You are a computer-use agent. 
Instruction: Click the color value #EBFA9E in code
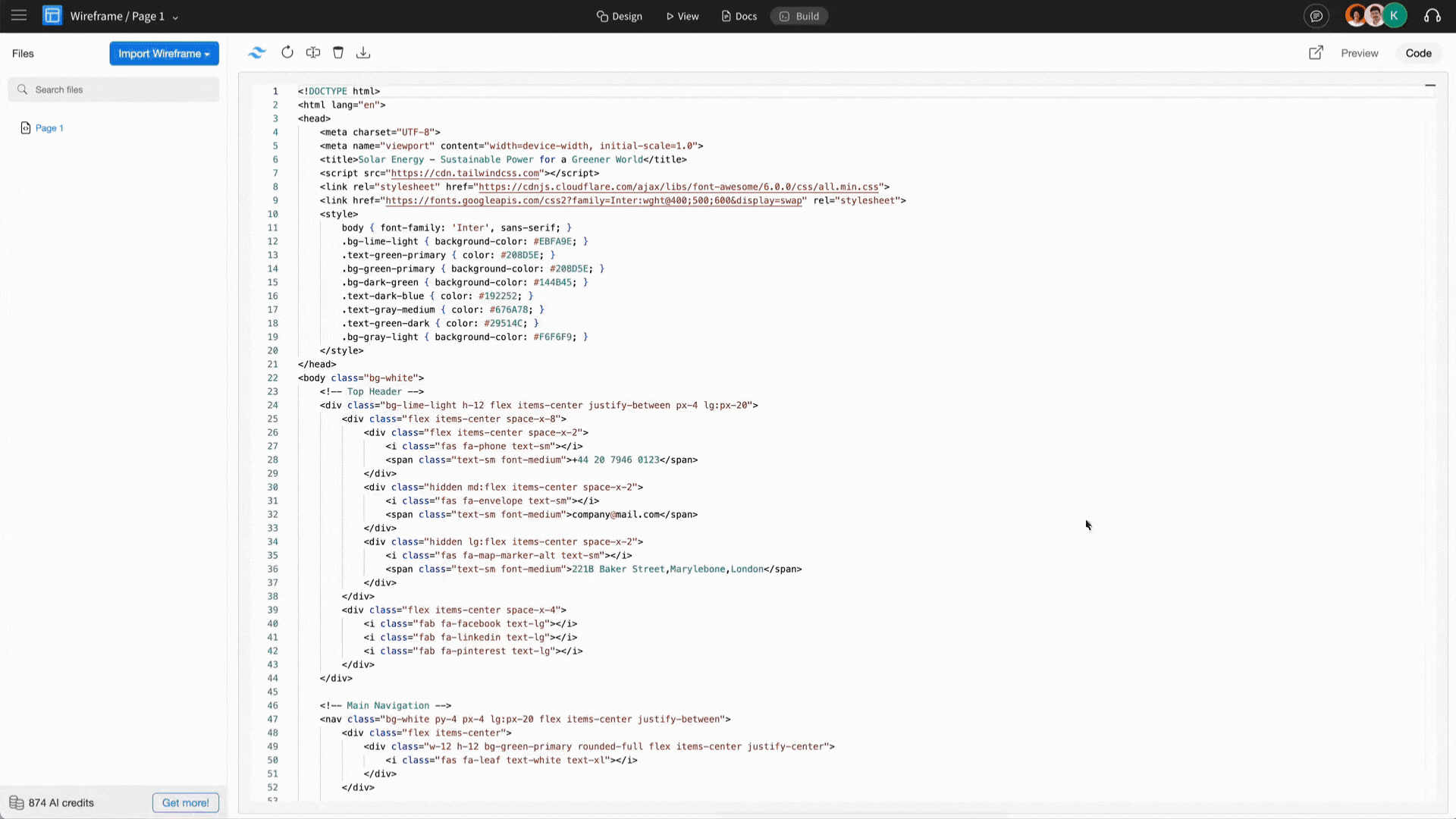[x=552, y=241]
